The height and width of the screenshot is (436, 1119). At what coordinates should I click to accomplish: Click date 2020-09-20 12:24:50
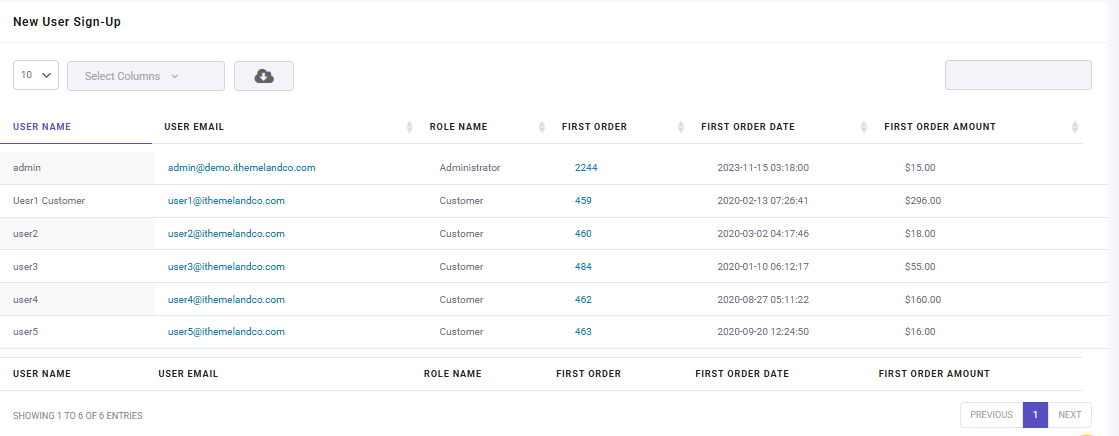point(763,332)
